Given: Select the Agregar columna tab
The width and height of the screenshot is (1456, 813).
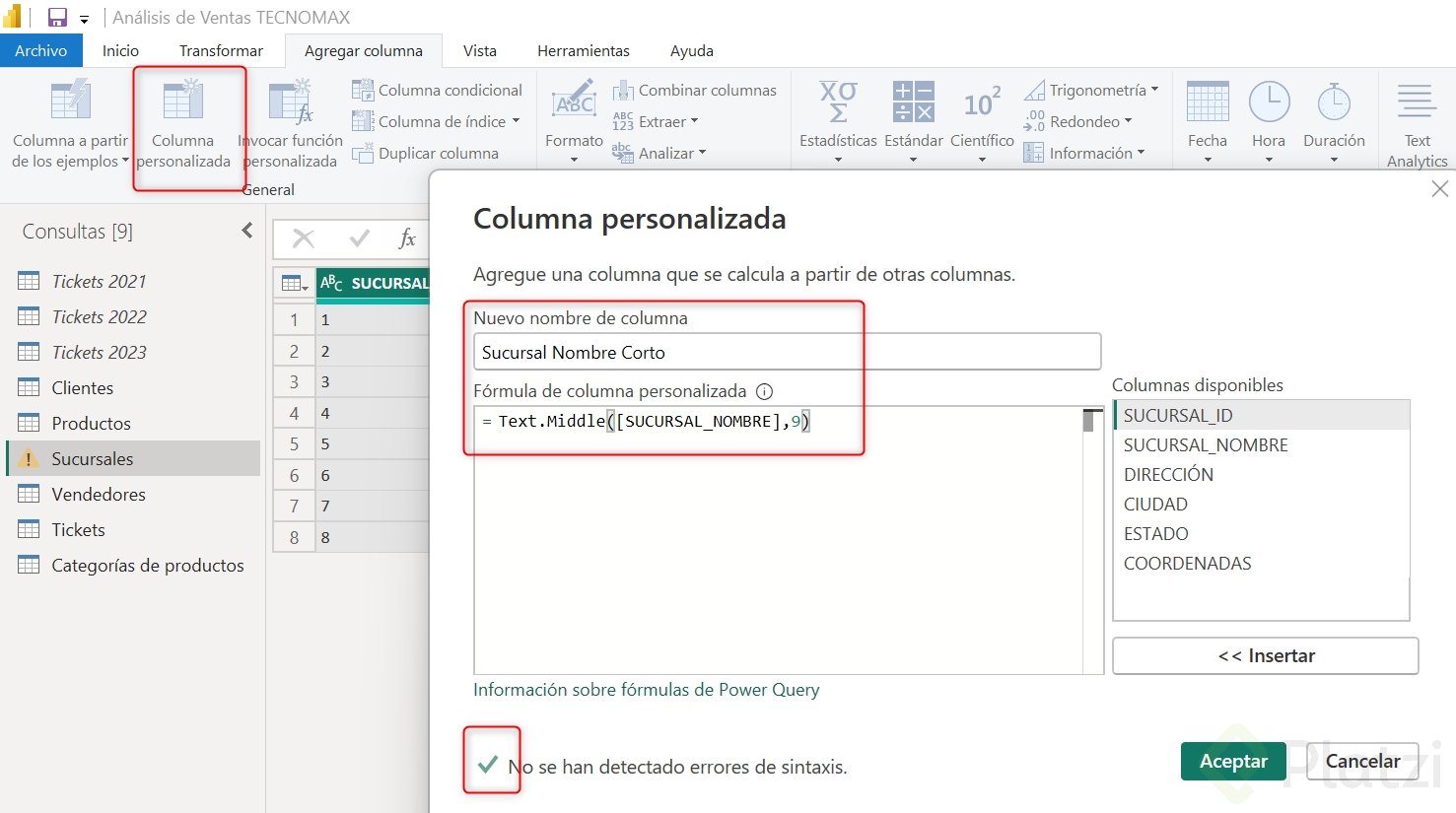Looking at the screenshot, I should [364, 50].
